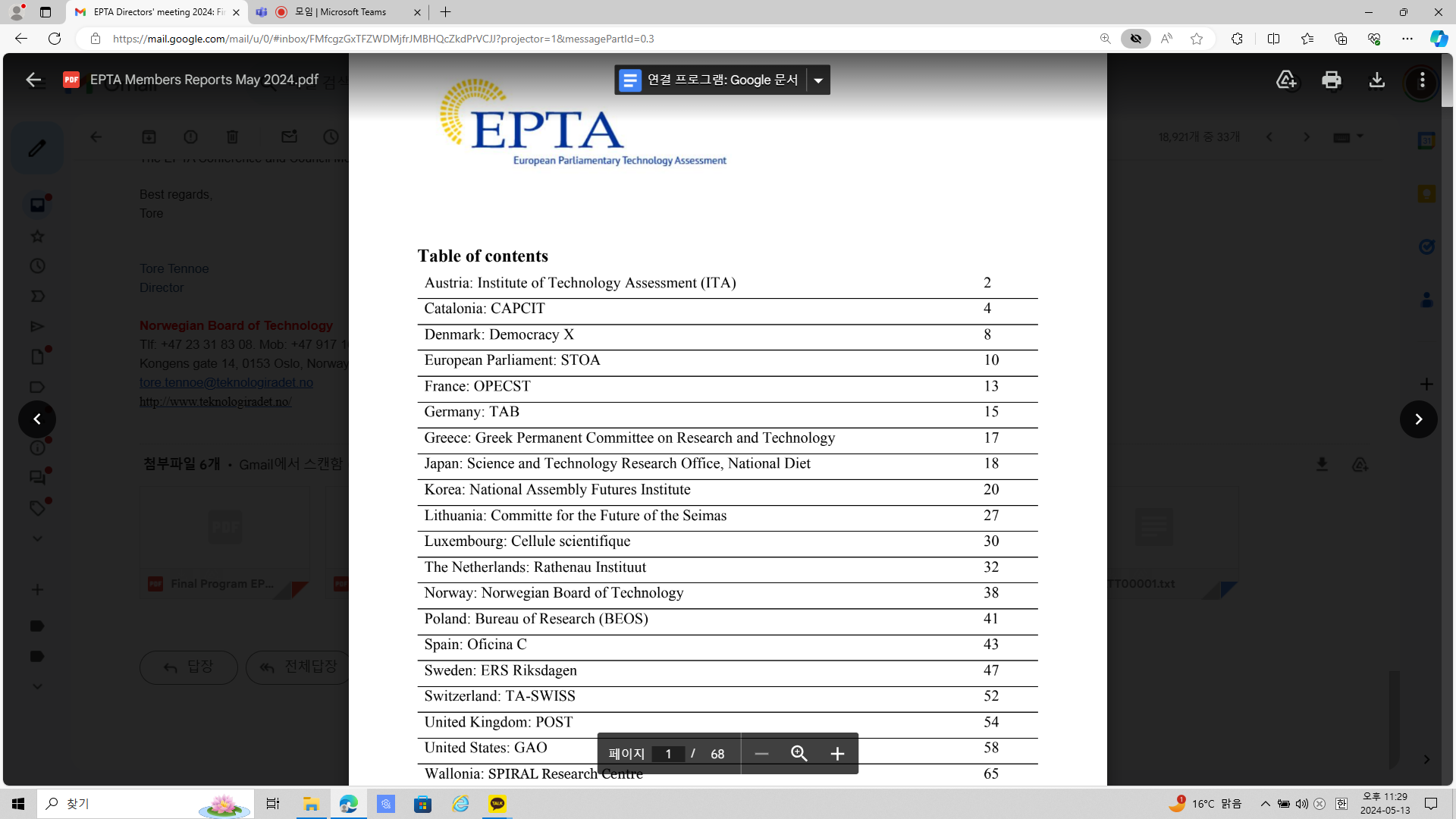This screenshot has width=1456, height=819.
Task: Toggle tracking prevention eye icon
Action: pyautogui.click(x=1136, y=39)
